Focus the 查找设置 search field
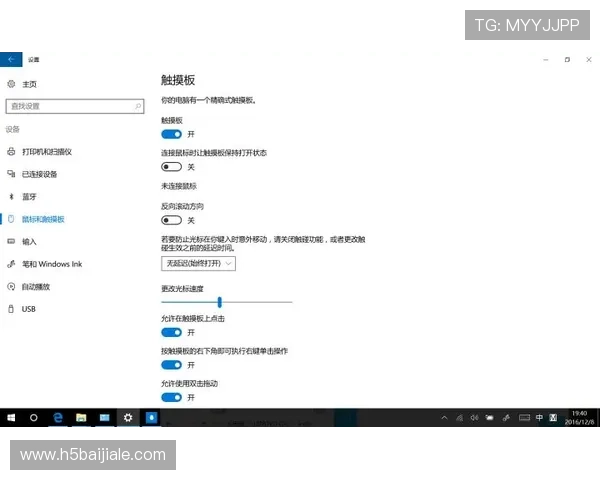The height and width of the screenshot is (480, 600). click(x=75, y=106)
